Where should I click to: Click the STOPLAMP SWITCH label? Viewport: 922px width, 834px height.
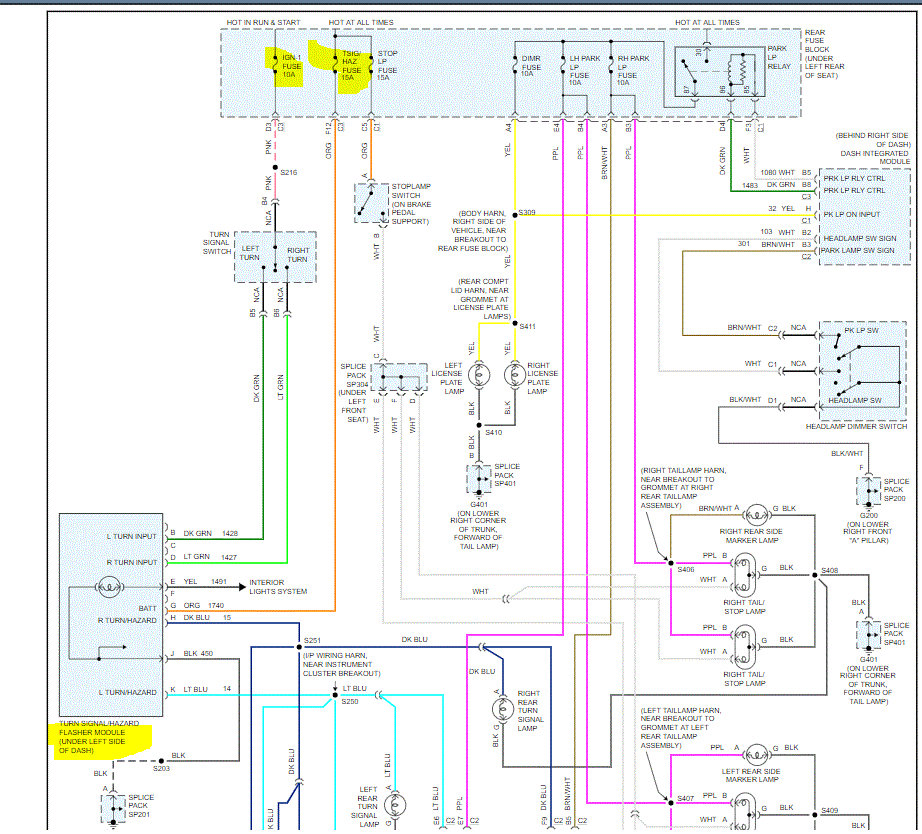(411, 204)
